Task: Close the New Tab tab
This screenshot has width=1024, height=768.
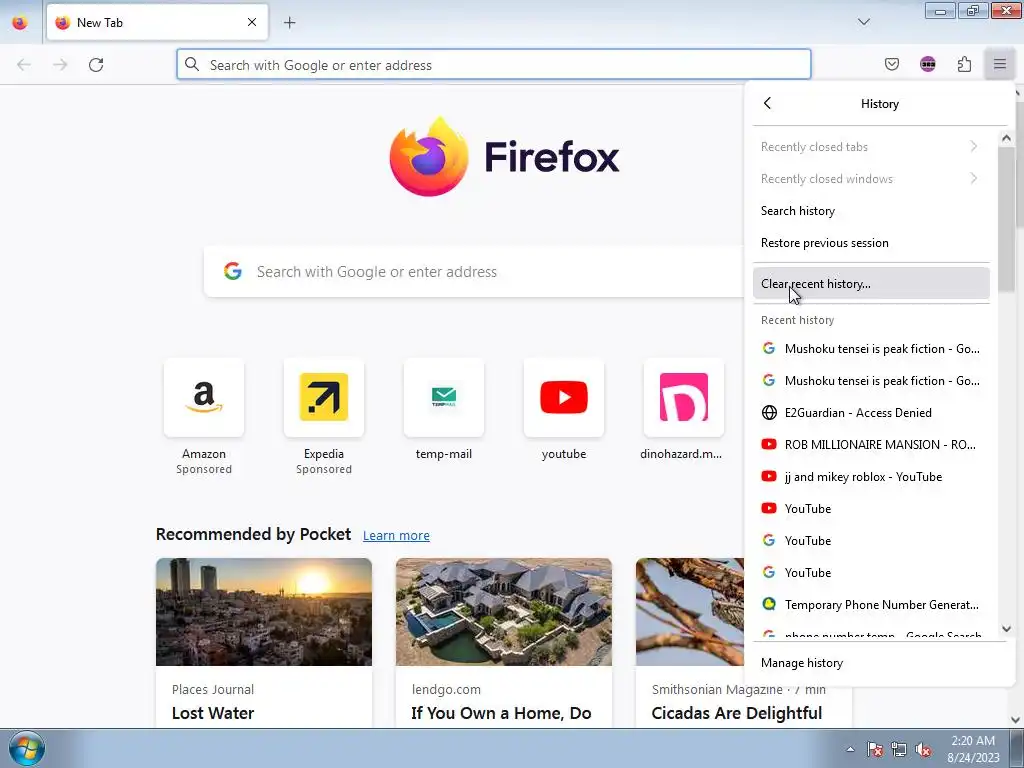Action: 251,22
